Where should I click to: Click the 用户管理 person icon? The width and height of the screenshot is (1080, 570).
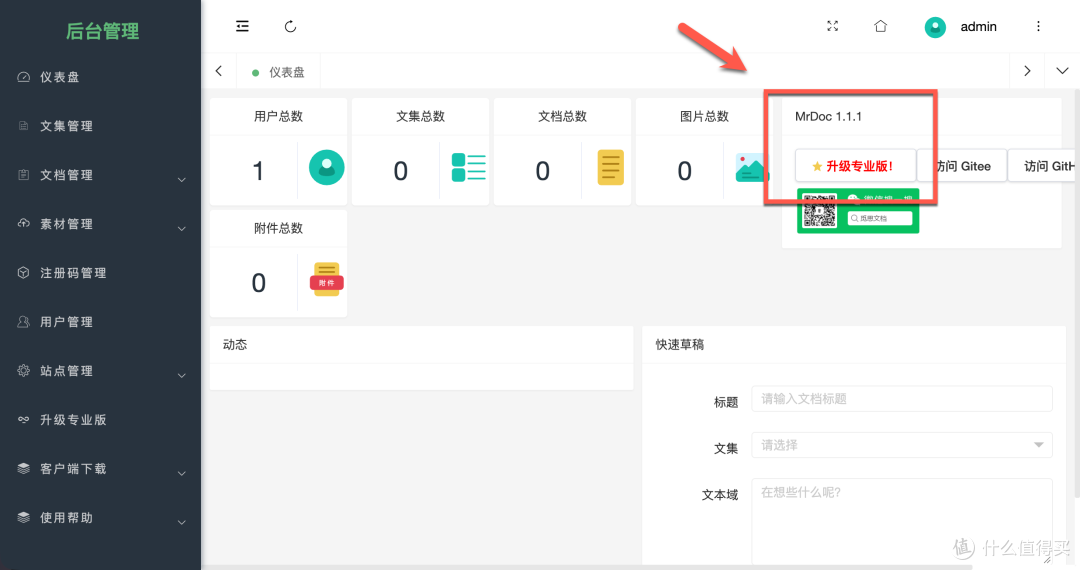click(x=23, y=321)
